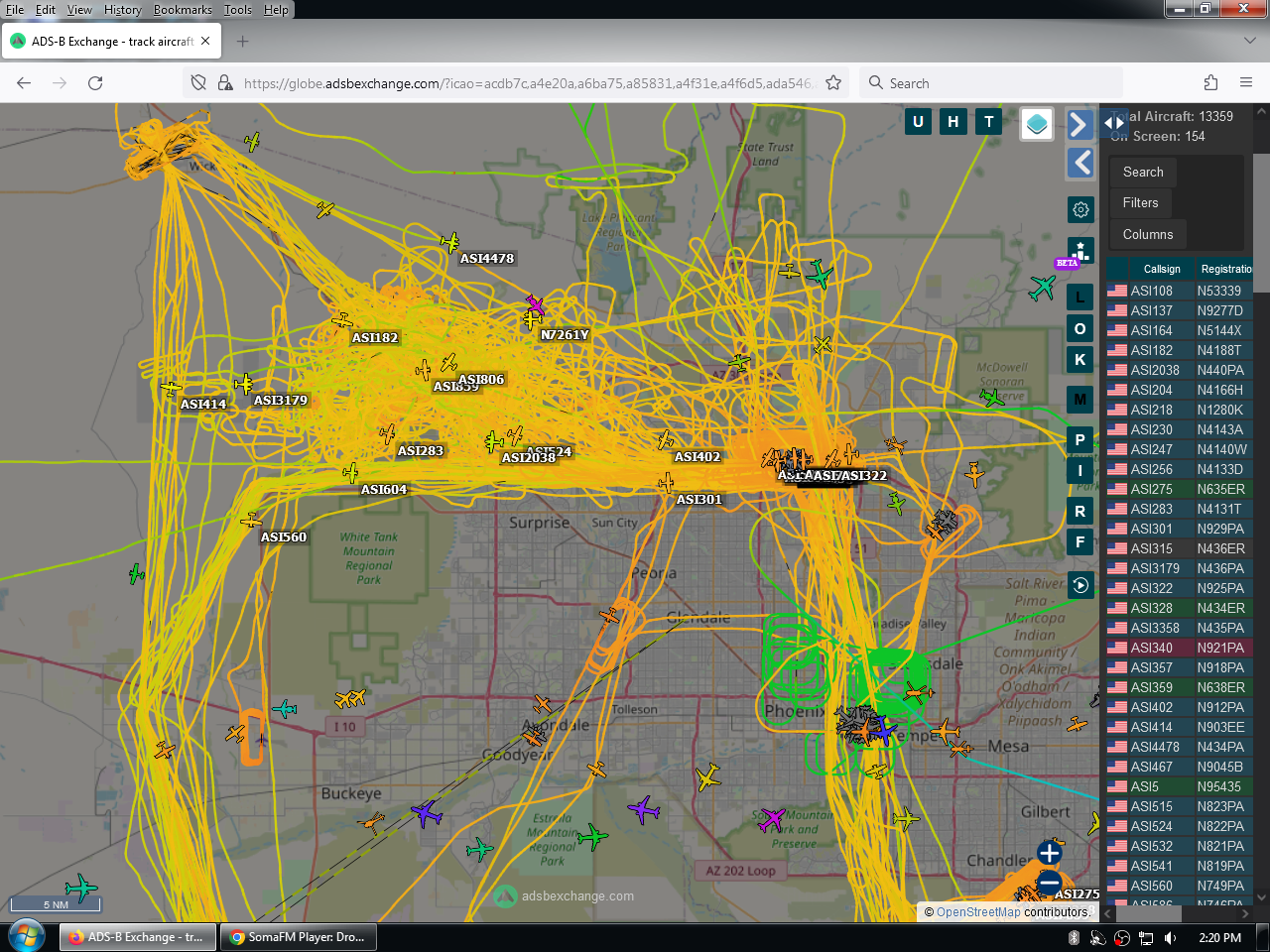Toggle the O map option

click(x=1080, y=328)
